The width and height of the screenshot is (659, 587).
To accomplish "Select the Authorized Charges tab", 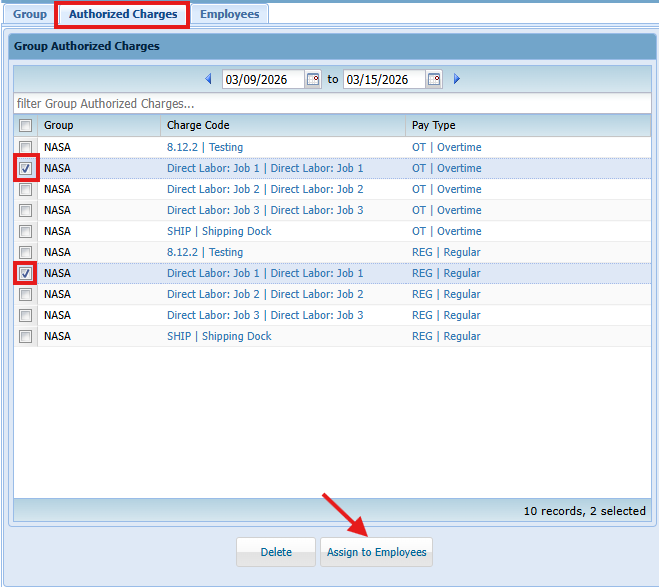I will pyautogui.click(x=123, y=14).
